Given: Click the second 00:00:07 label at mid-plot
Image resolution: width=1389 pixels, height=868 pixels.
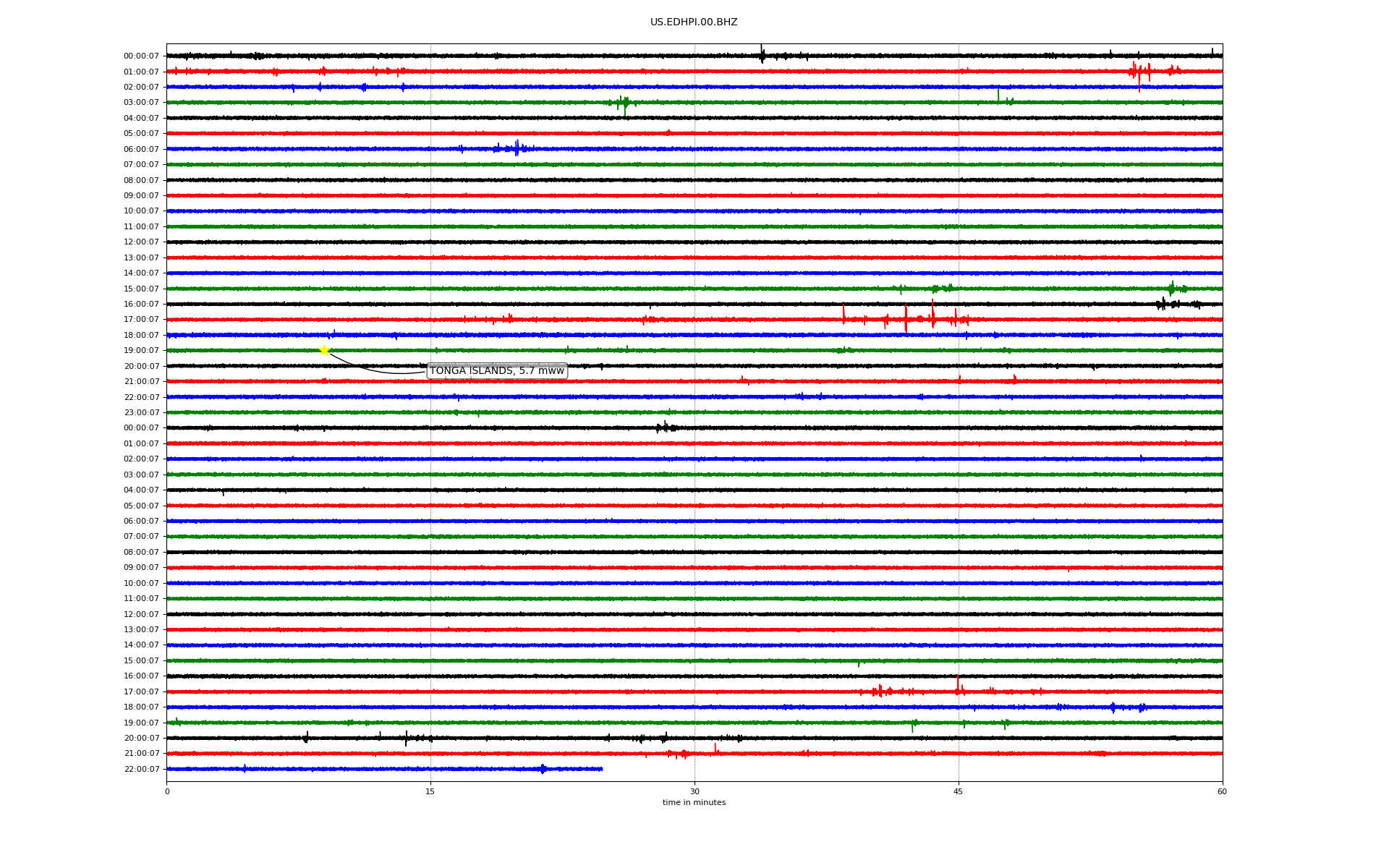Looking at the screenshot, I should pos(141,428).
